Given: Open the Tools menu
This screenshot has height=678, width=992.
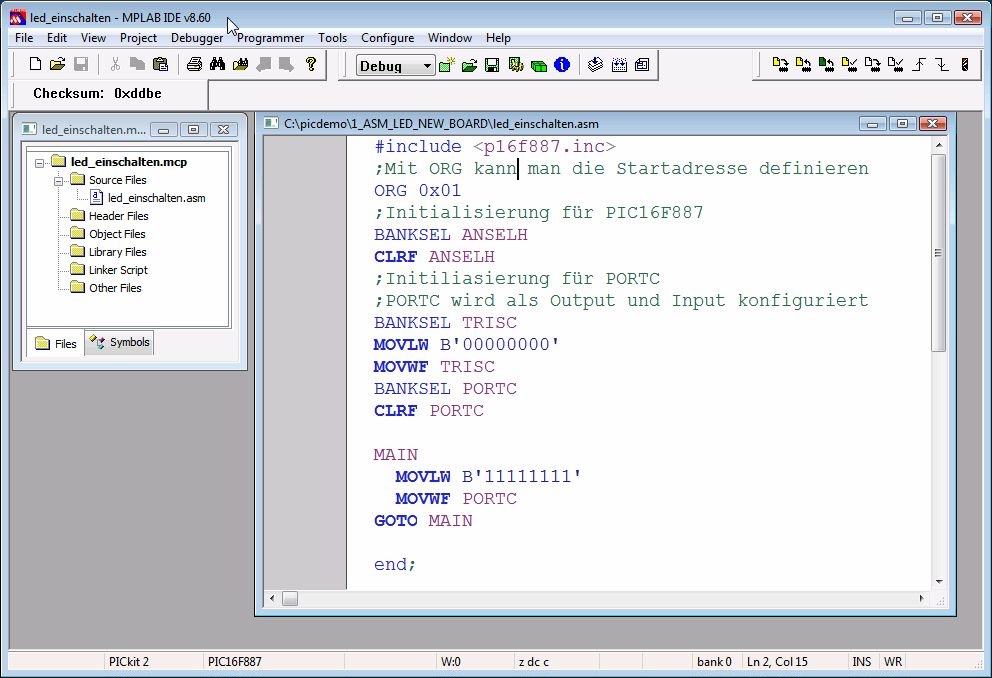Looking at the screenshot, I should tap(332, 38).
